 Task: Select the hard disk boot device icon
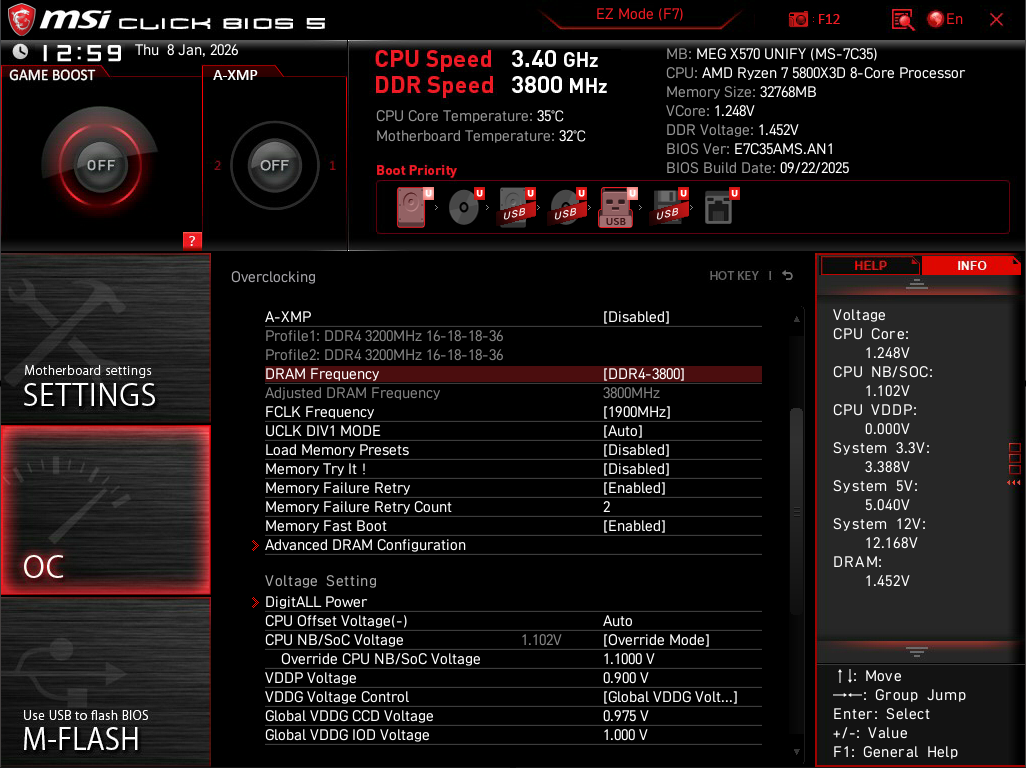coord(414,207)
